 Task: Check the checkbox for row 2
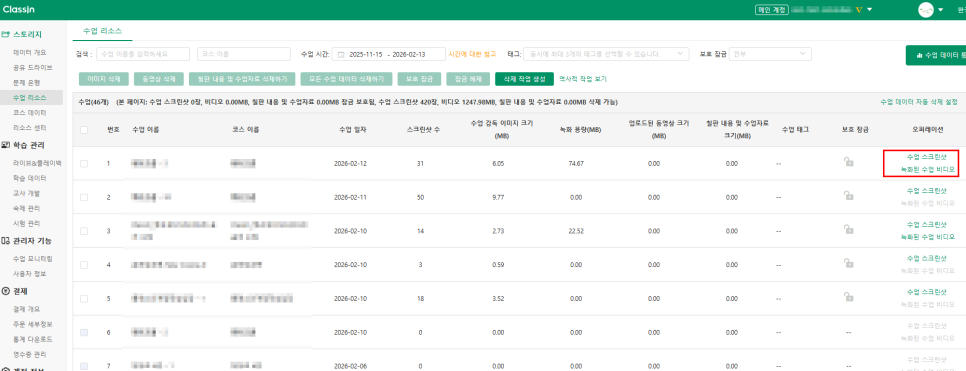coord(84,197)
